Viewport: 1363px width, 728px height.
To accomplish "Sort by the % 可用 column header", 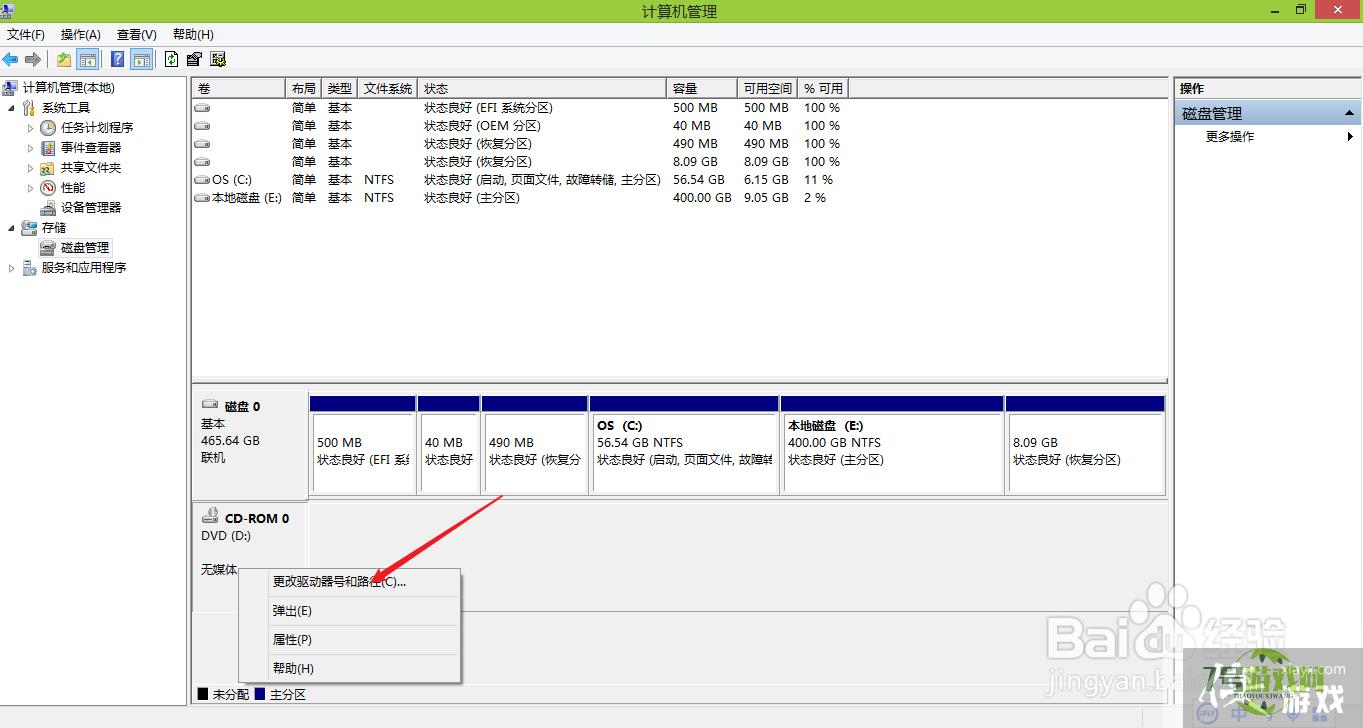I will [x=824, y=88].
